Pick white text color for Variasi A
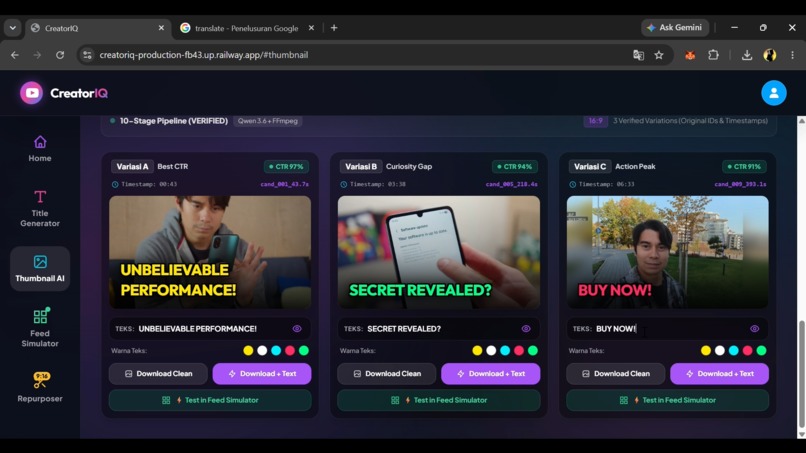 262,351
